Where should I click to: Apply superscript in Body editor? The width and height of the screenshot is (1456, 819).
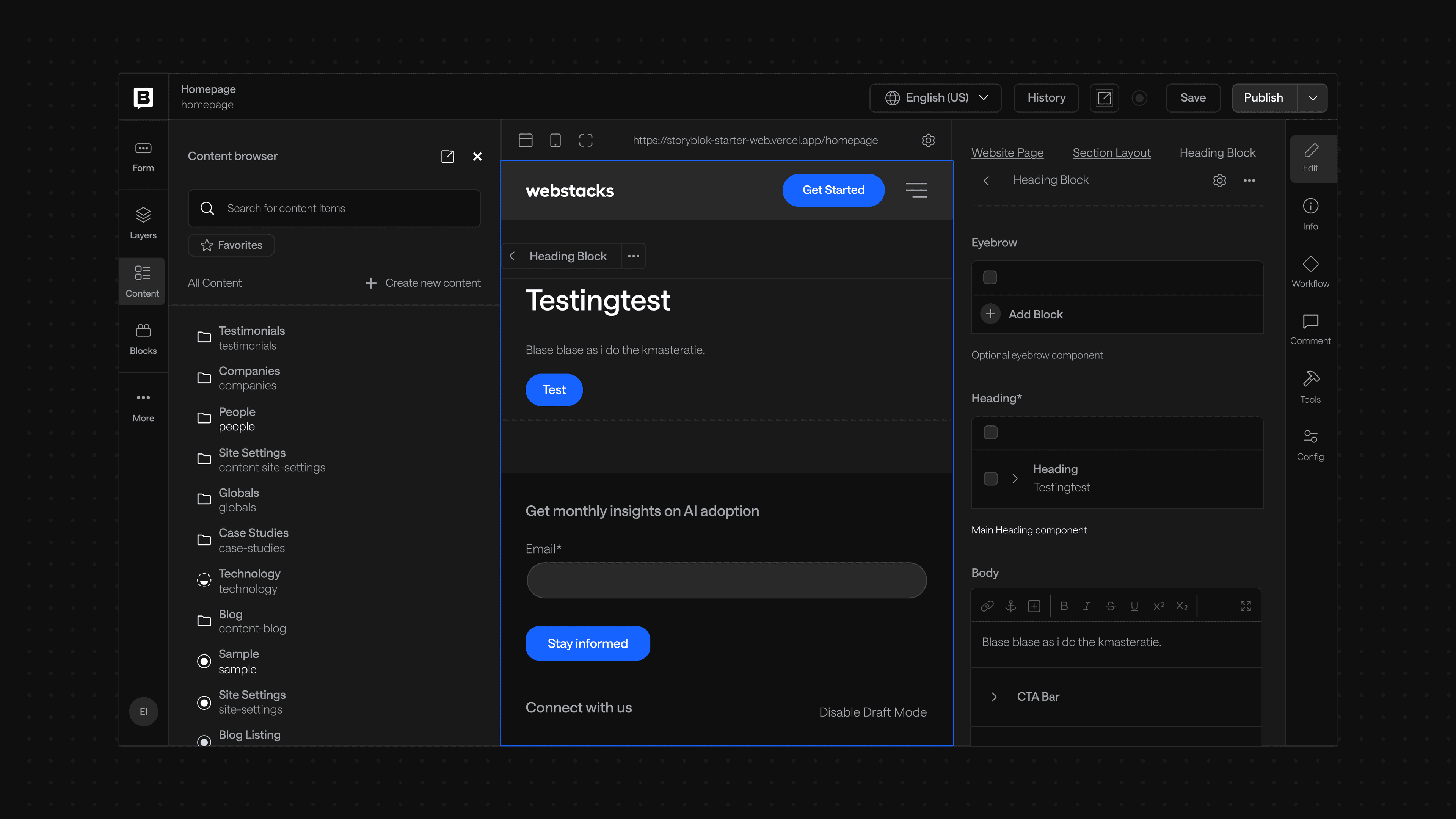click(1159, 606)
